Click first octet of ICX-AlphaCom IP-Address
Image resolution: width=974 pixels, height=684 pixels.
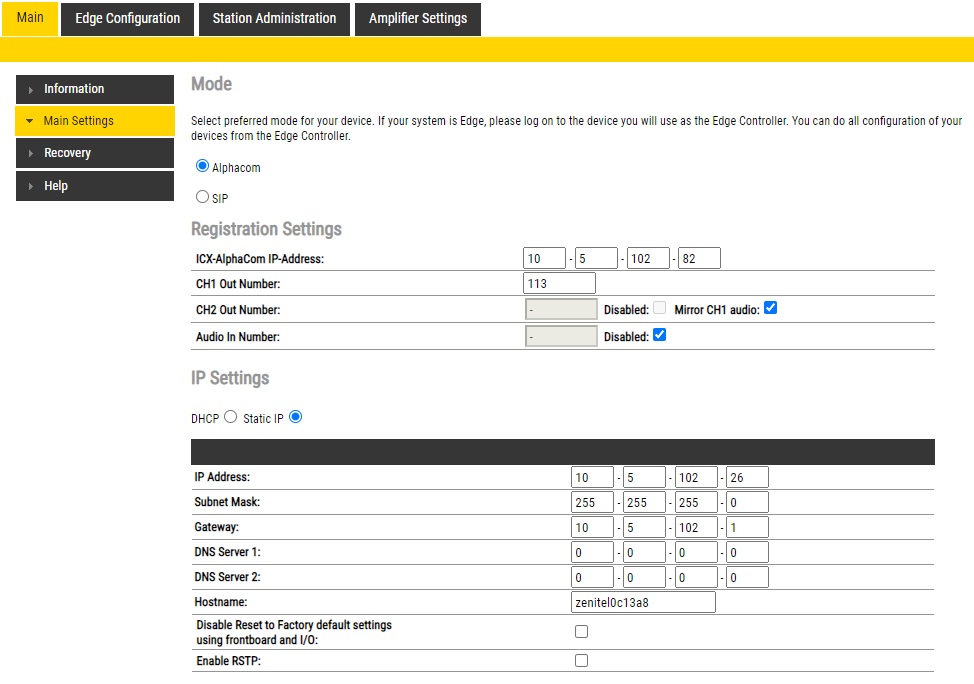point(544,259)
